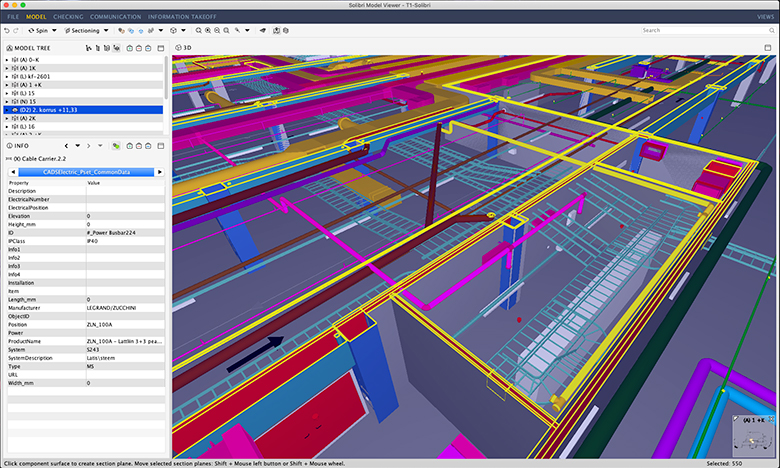780x468 pixels.
Task: Click the Undo arrow in the toolbar
Action: (6, 31)
